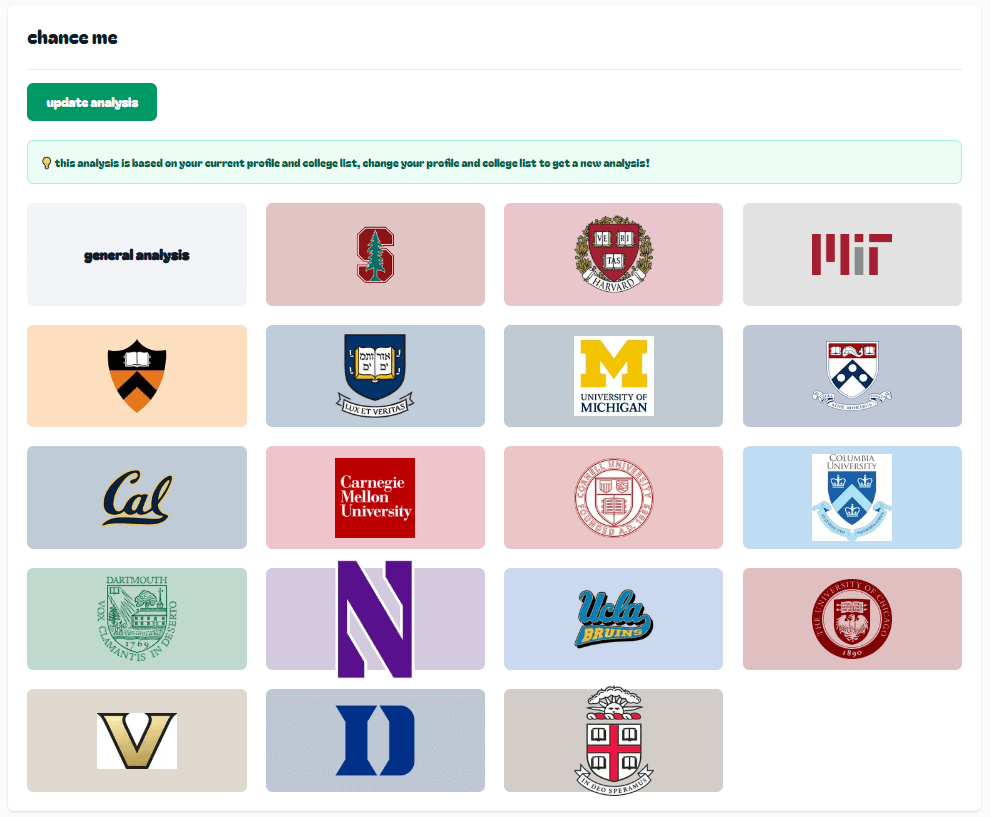Image resolution: width=990 pixels, height=817 pixels.
Task: Select the Cornell University seal card
Action: [613, 498]
